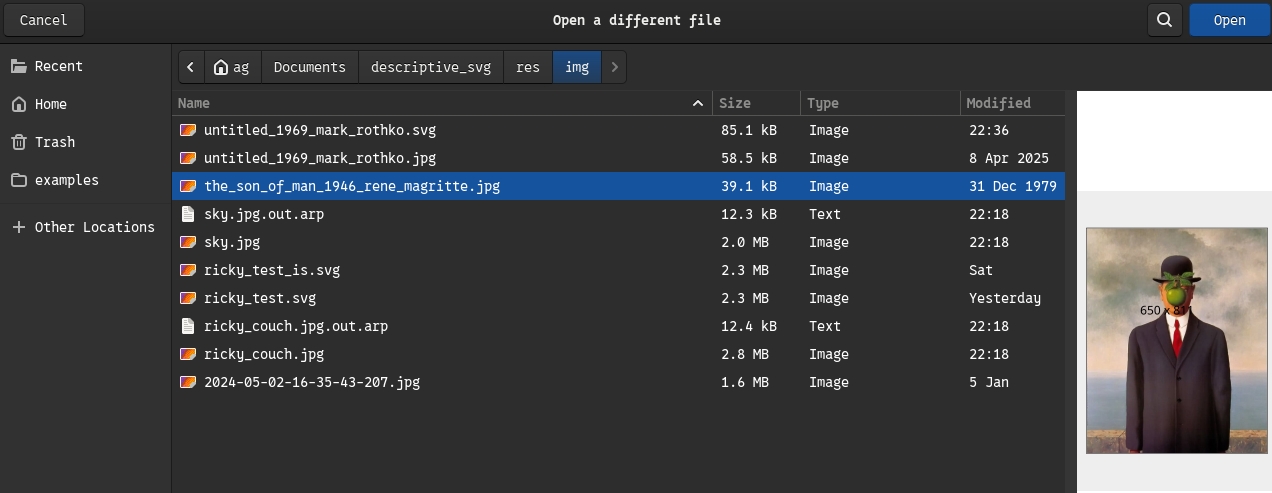1272x493 pixels.
Task: Click the Open button
Action: (1229, 20)
